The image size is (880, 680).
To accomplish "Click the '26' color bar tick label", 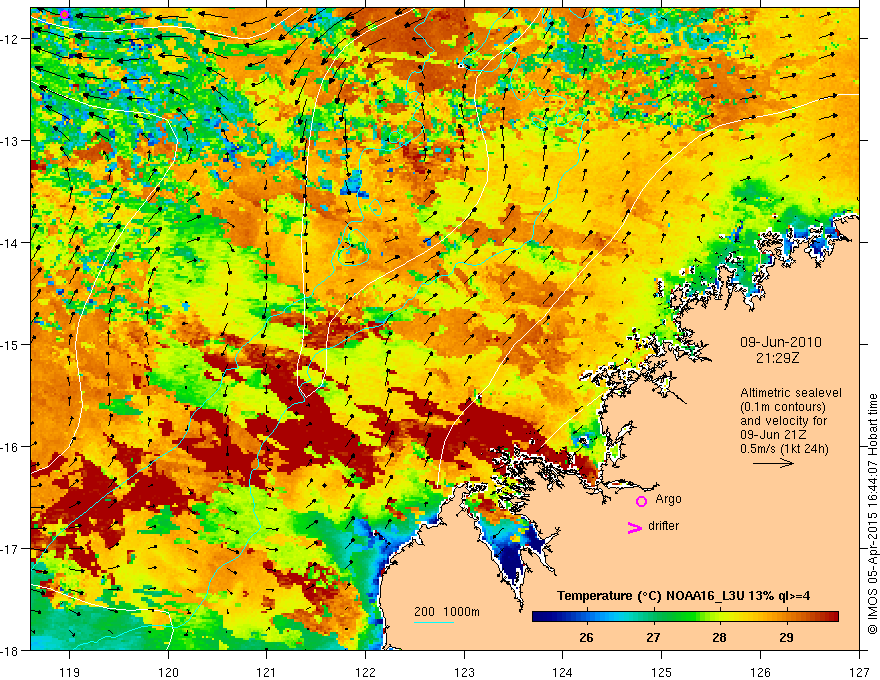I will pyautogui.click(x=586, y=637).
